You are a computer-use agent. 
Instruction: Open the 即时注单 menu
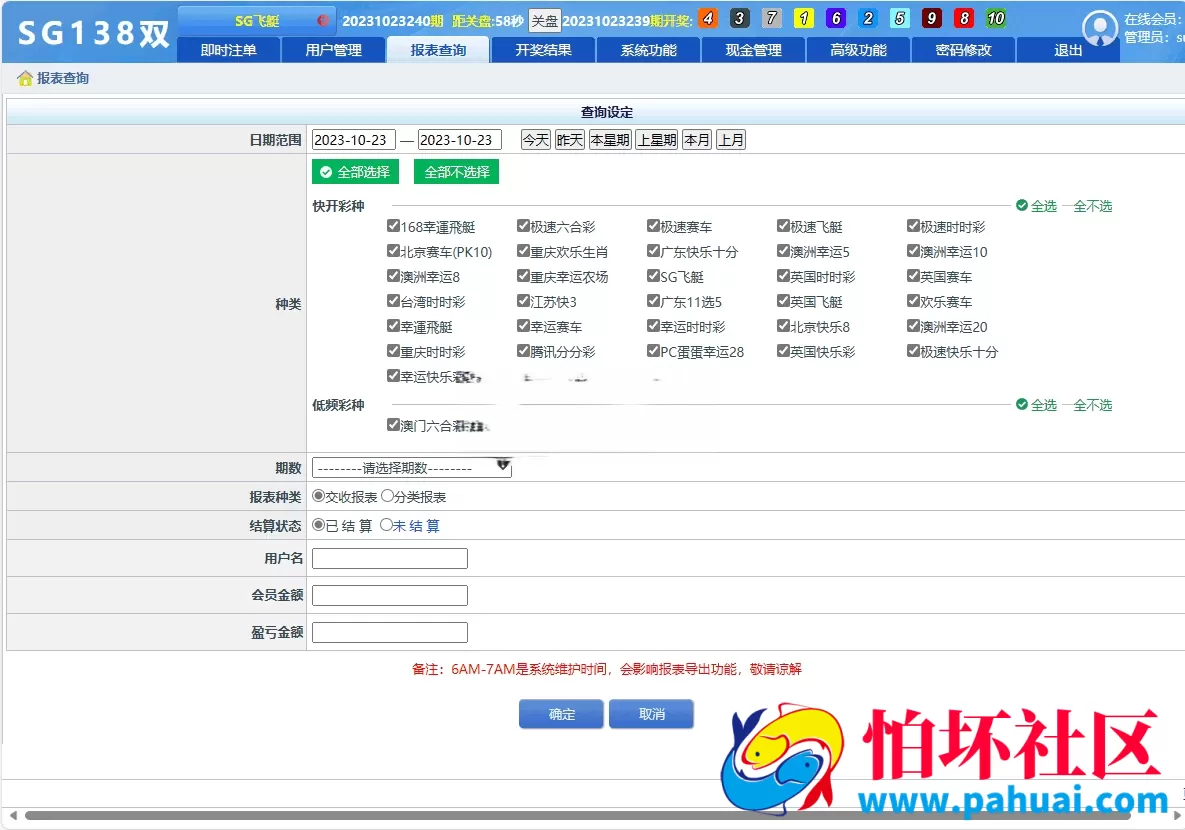click(x=228, y=50)
